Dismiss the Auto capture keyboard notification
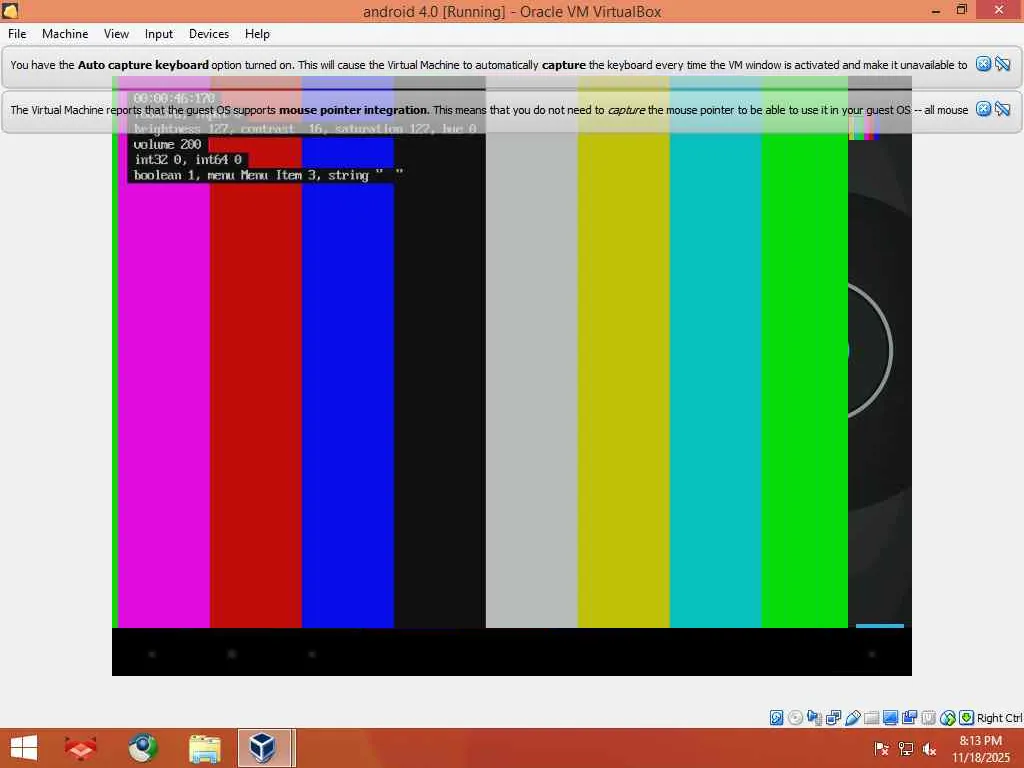 (x=983, y=64)
